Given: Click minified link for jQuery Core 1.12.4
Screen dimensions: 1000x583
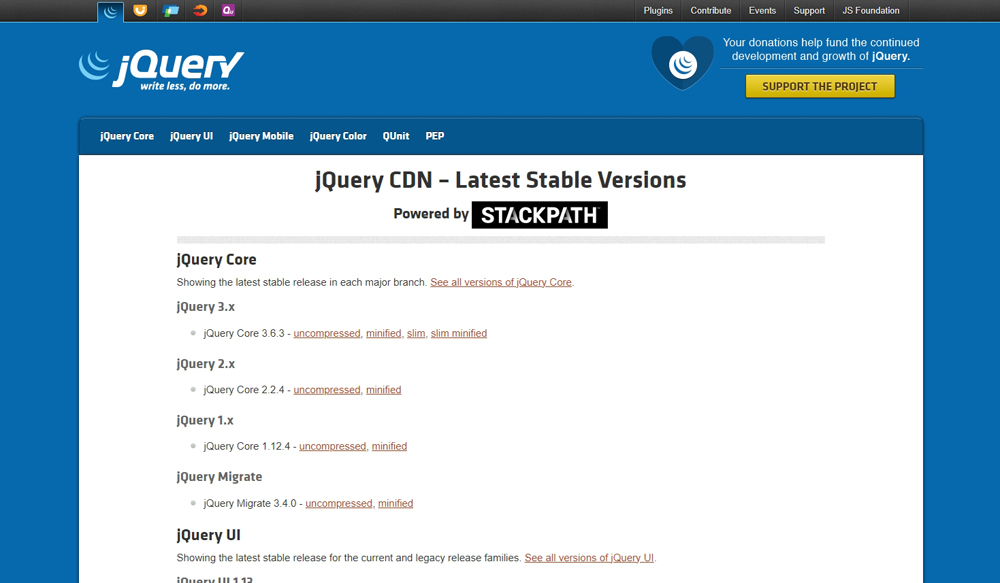Looking at the screenshot, I should 389,446.
